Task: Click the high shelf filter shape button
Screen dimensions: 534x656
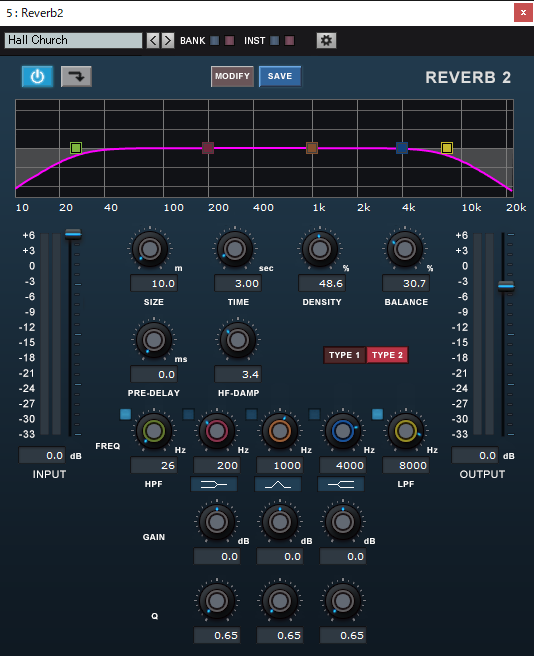Action: tap(341, 484)
